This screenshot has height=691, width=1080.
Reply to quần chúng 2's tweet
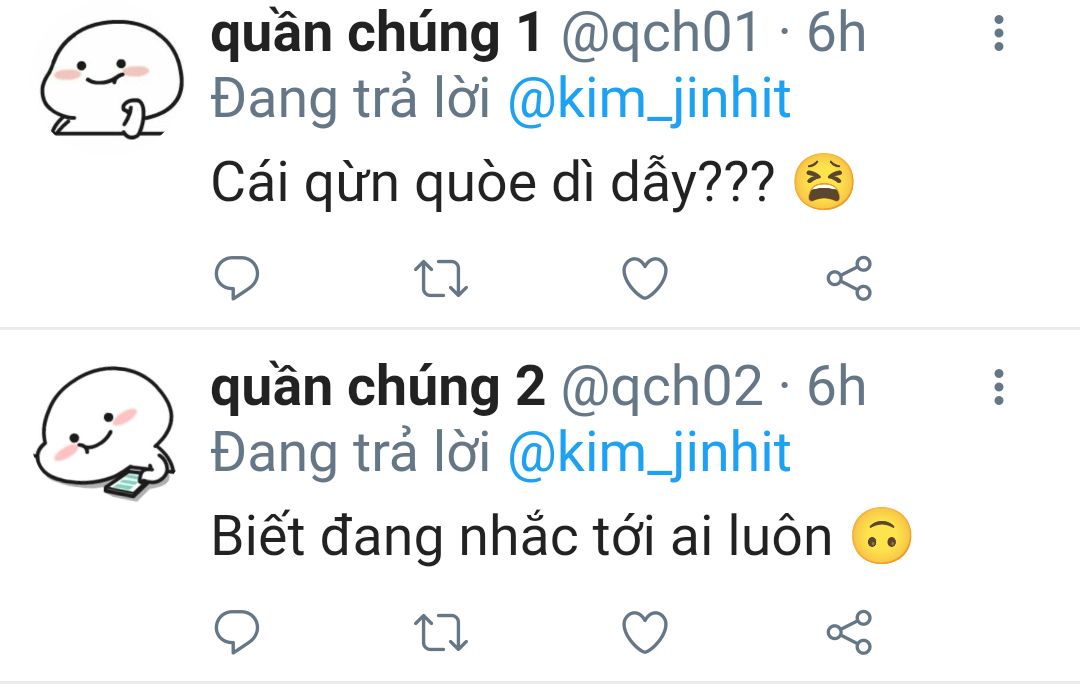(238, 631)
